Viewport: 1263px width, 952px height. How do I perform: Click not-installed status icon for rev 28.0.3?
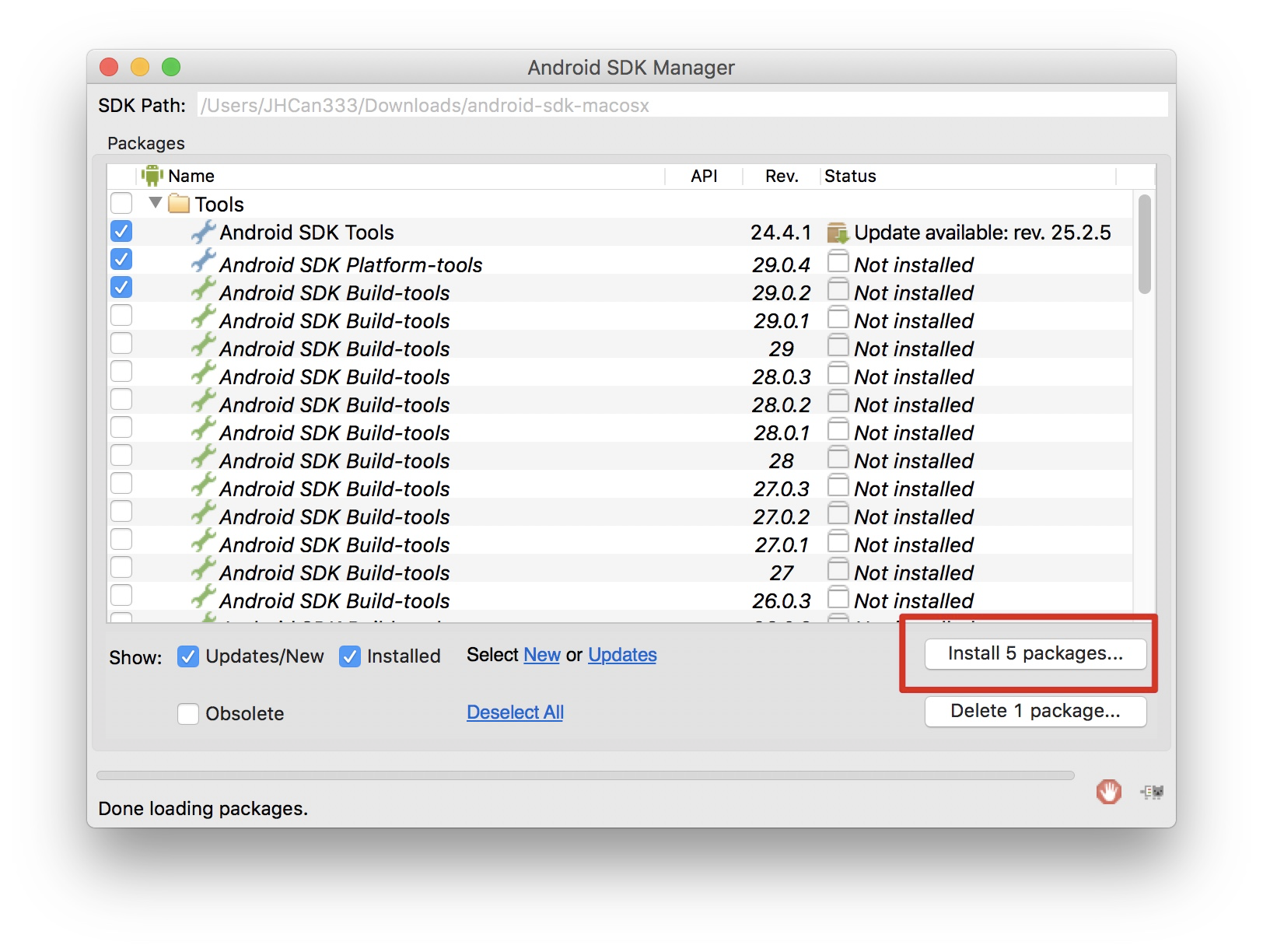point(838,373)
